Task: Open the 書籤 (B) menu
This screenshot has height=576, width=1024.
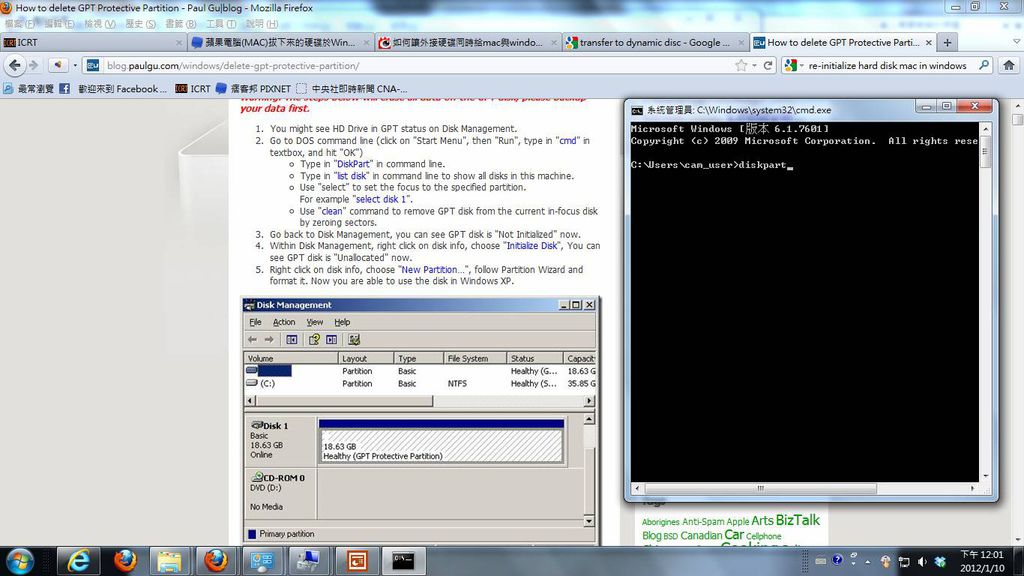Action: click(x=181, y=24)
